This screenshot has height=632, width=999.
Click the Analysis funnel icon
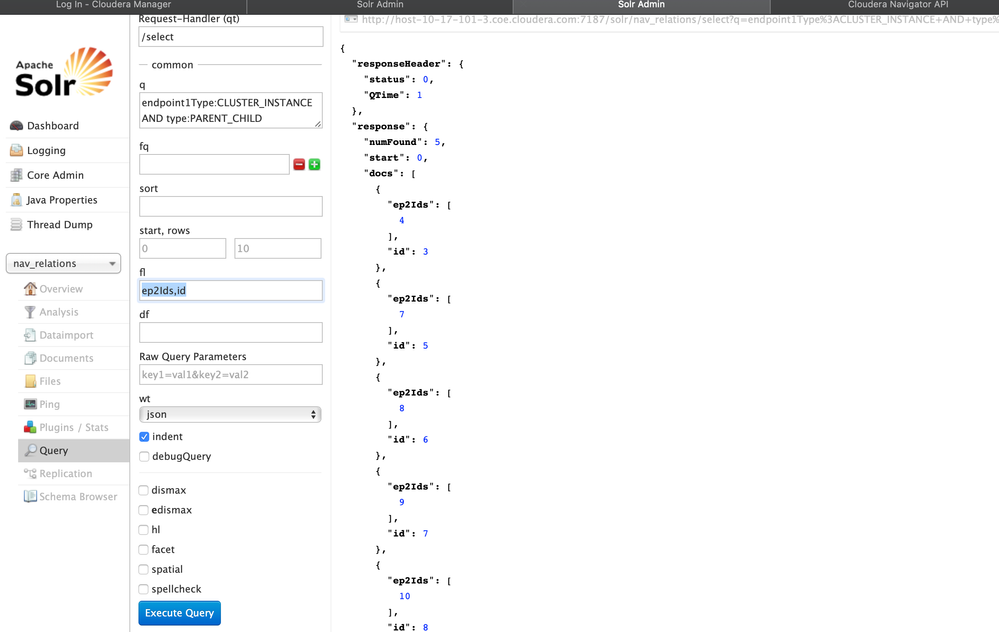30,312
